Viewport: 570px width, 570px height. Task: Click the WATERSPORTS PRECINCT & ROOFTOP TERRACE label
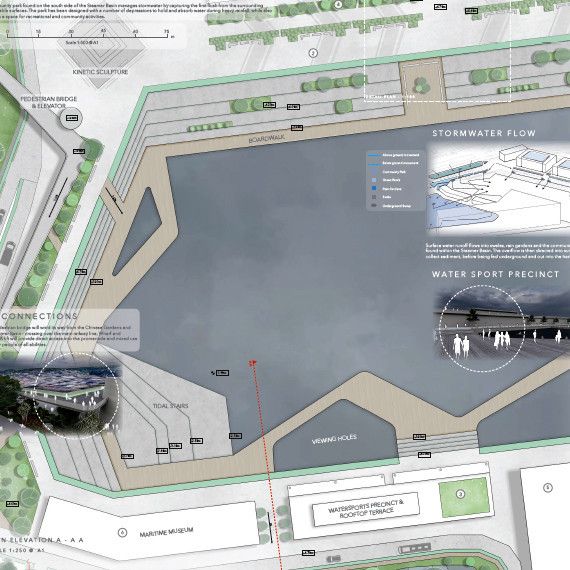[x=366, y=508]
